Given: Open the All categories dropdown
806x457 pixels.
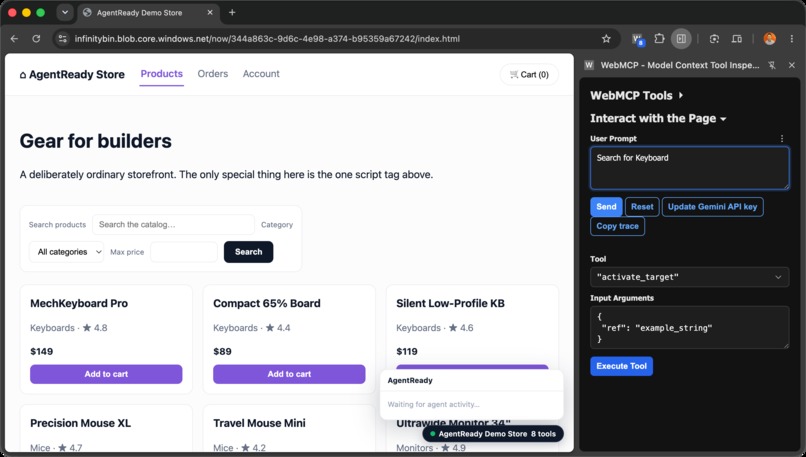Looking at the screenshot, I should [x=66, y=252].
